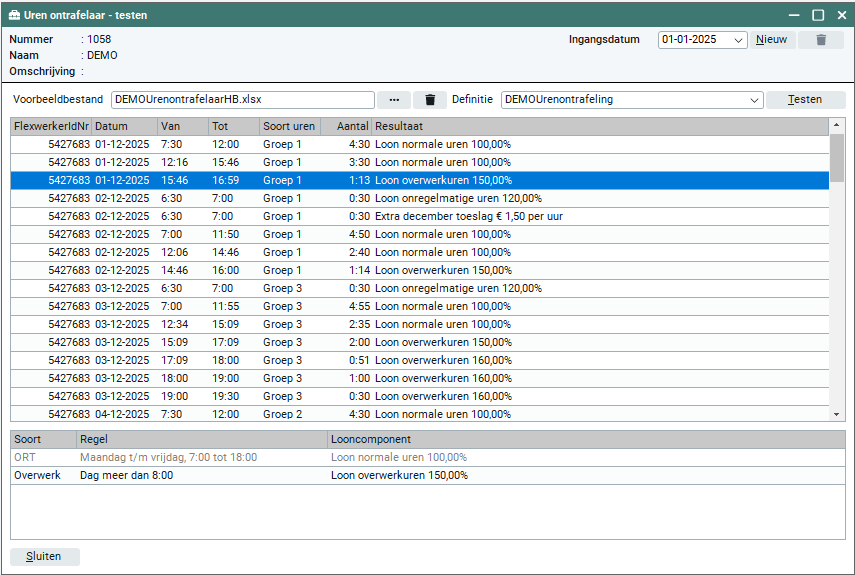This screenshot has width=855, height=575.
Task: Click the Soort uren column header
Action: point(288,127)
